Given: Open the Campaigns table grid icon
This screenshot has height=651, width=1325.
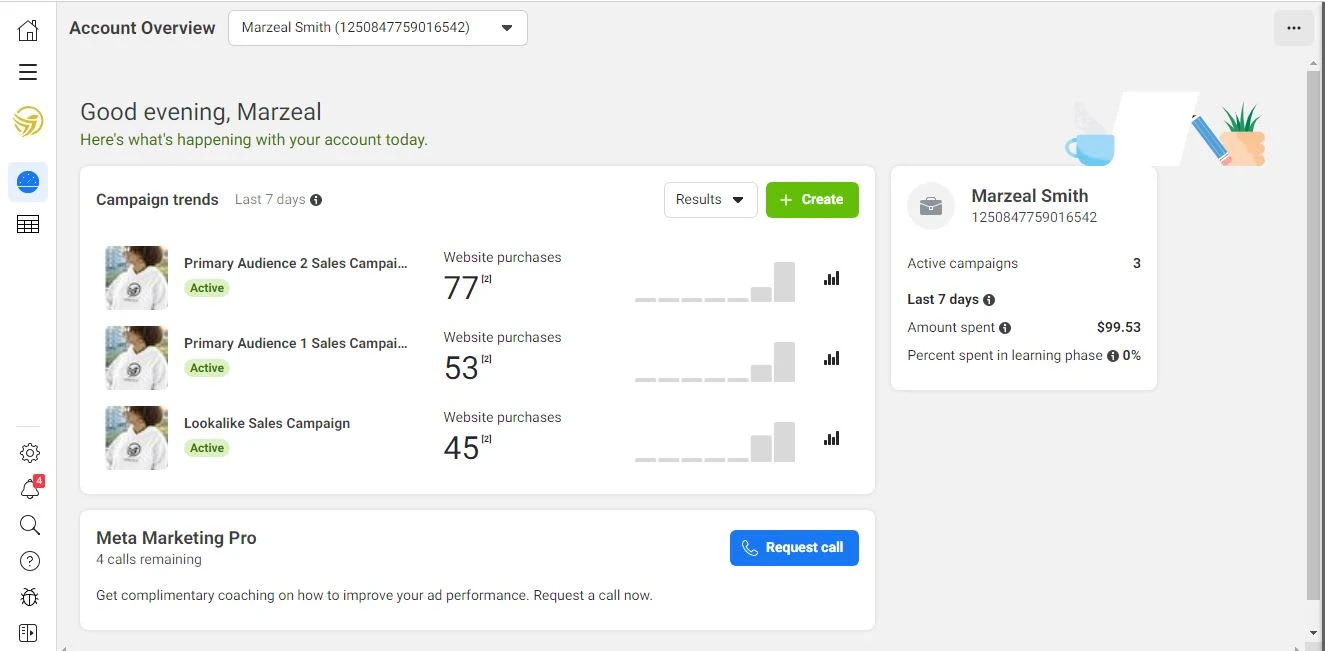Looking at the screenshot, I should click(28, 225).
